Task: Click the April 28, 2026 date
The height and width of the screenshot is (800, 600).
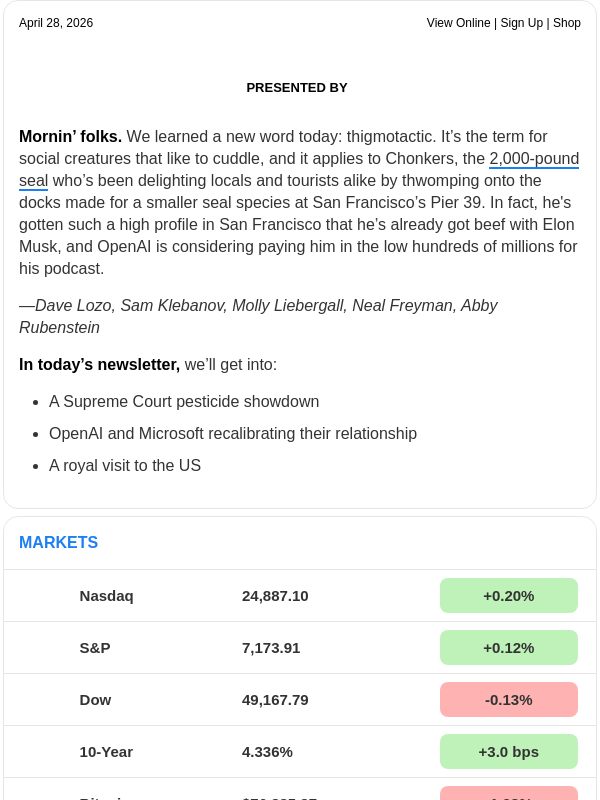Action: point(56,23)
